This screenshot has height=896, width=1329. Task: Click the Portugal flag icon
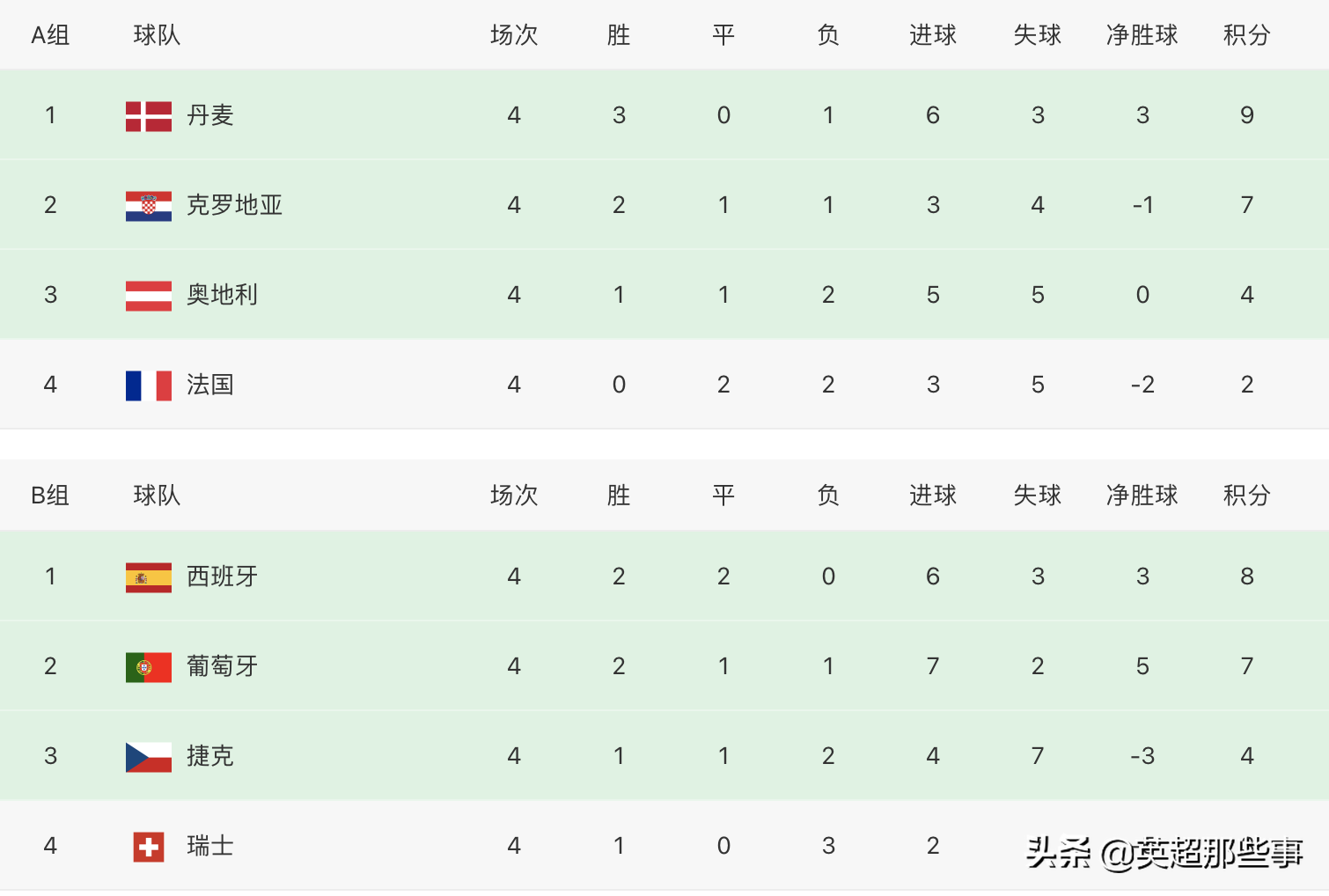pyautogui.click(x=148, y=667)
